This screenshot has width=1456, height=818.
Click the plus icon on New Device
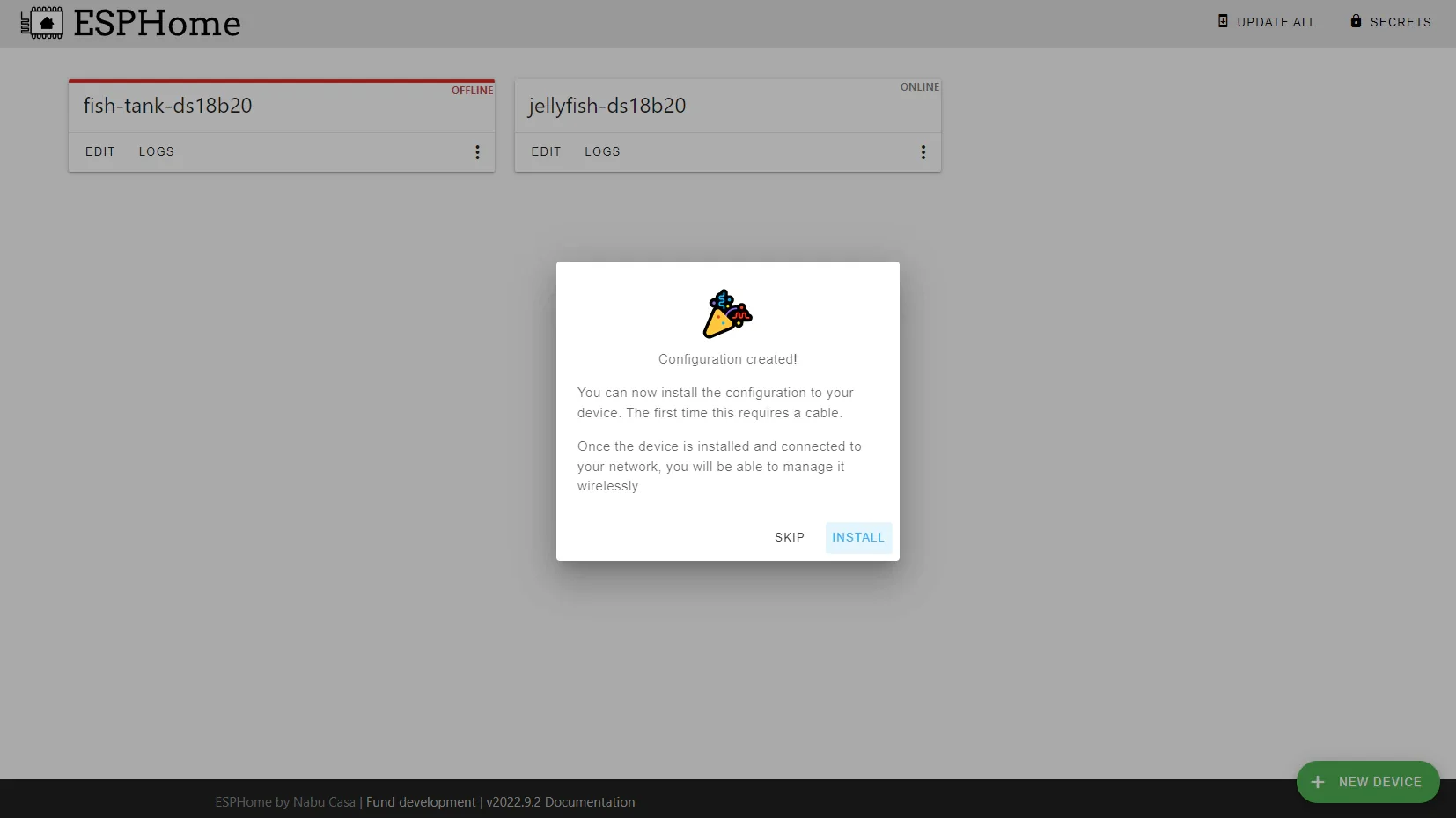tap(1318, 782)
